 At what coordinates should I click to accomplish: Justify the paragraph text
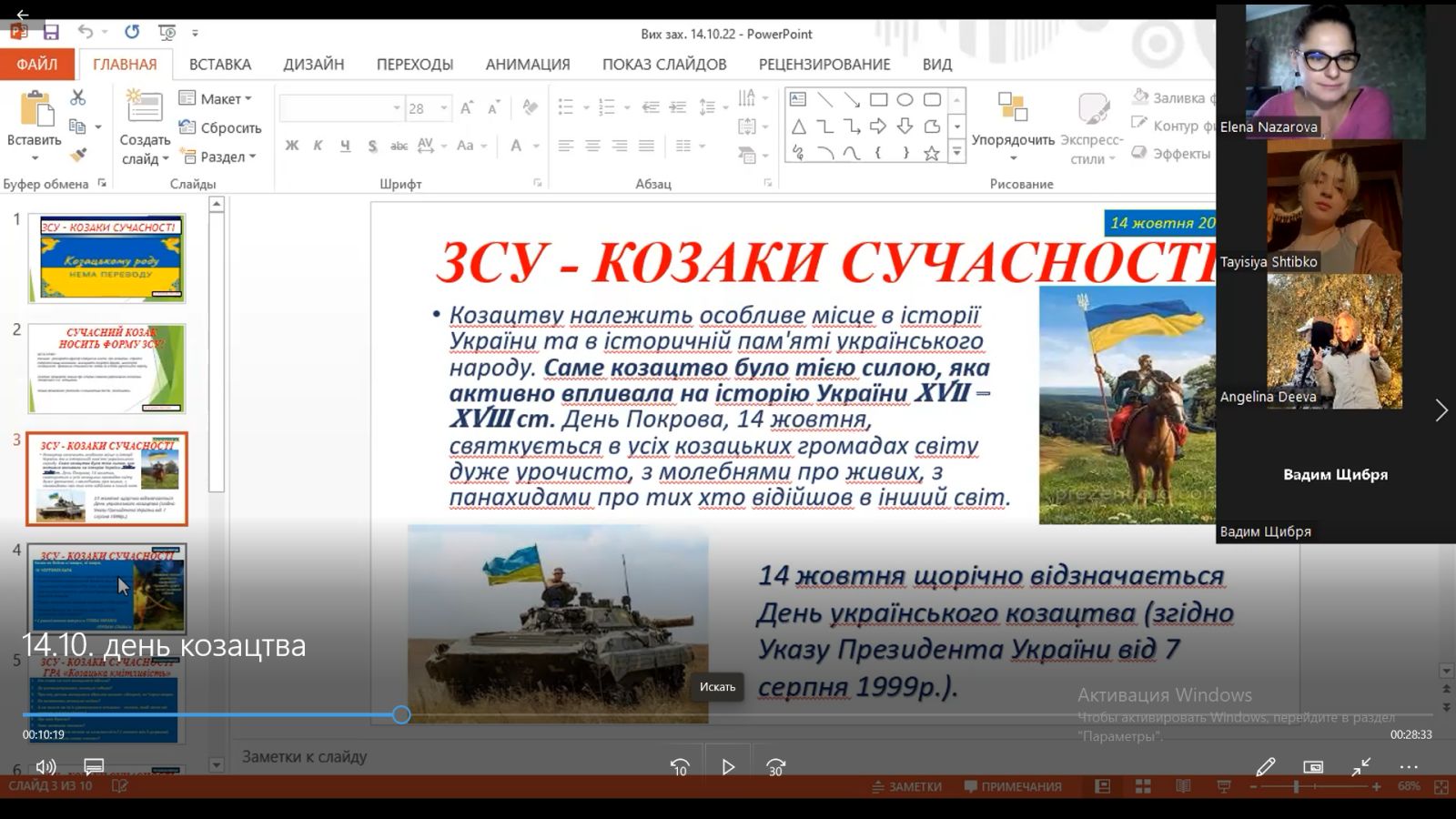pos(646,146)
